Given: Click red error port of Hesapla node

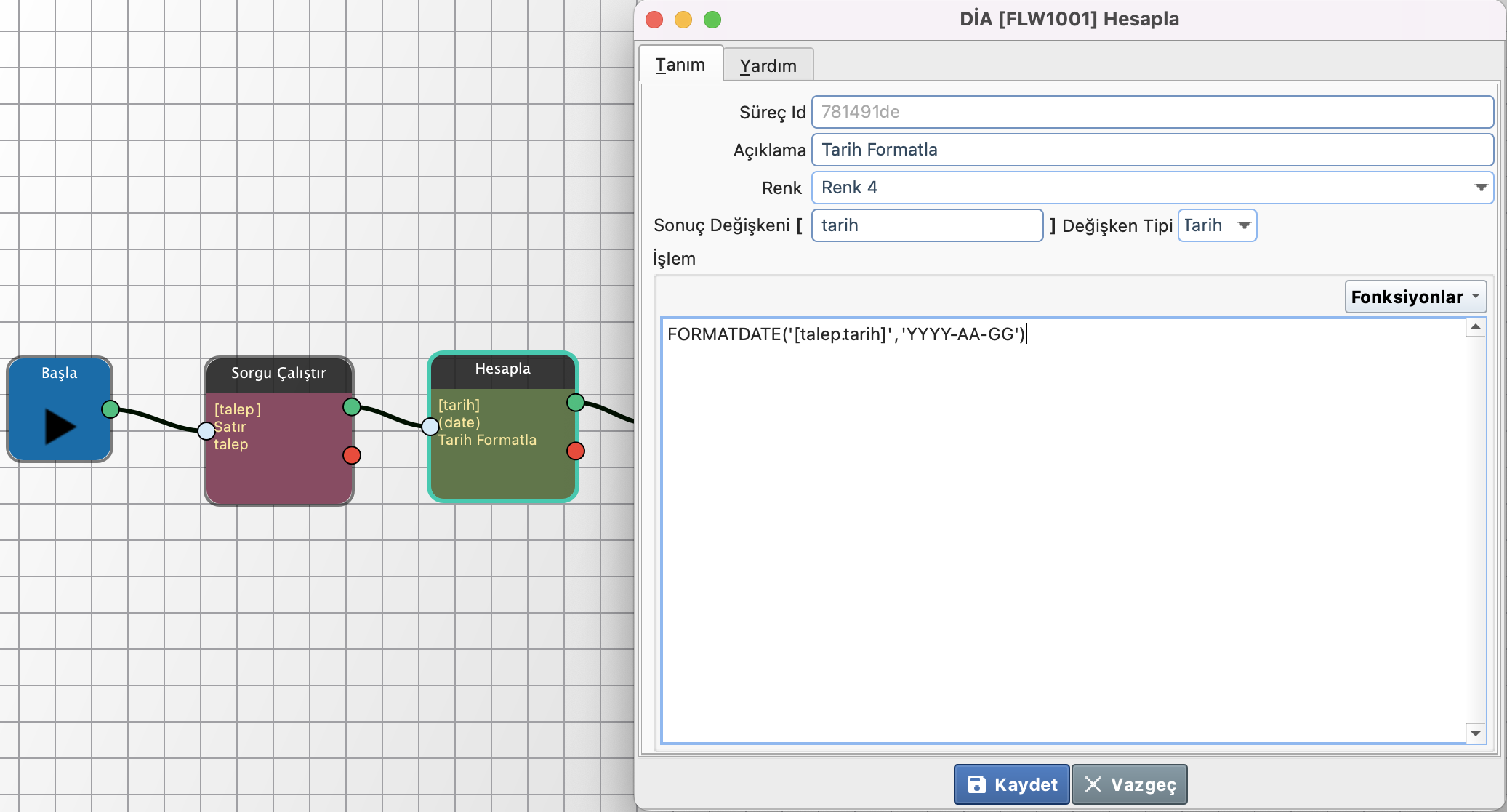Looking at the screenshot, I should [x=576, y=451].
